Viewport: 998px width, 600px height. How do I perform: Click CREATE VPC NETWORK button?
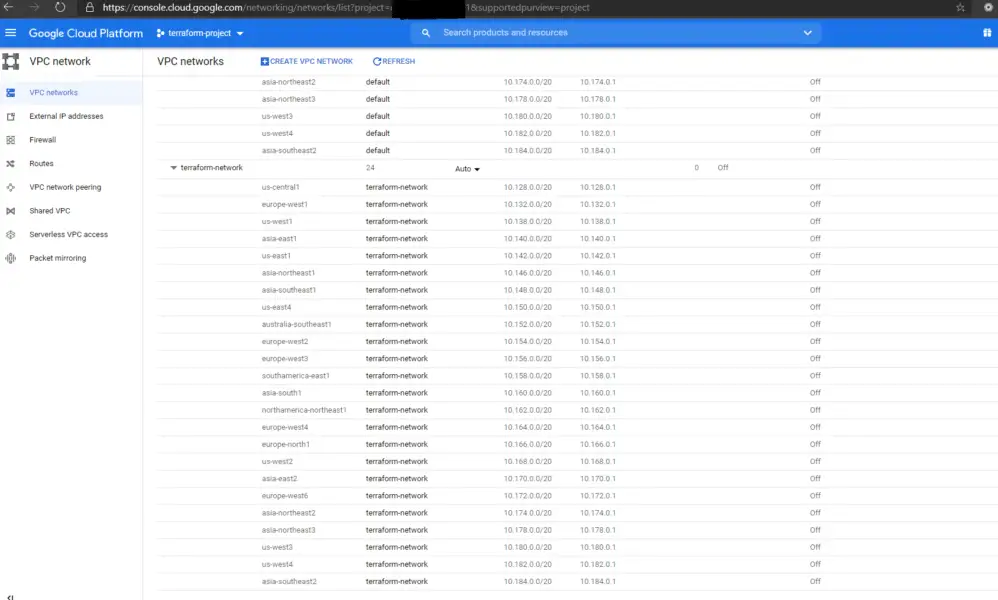click(x=306, y=61)
